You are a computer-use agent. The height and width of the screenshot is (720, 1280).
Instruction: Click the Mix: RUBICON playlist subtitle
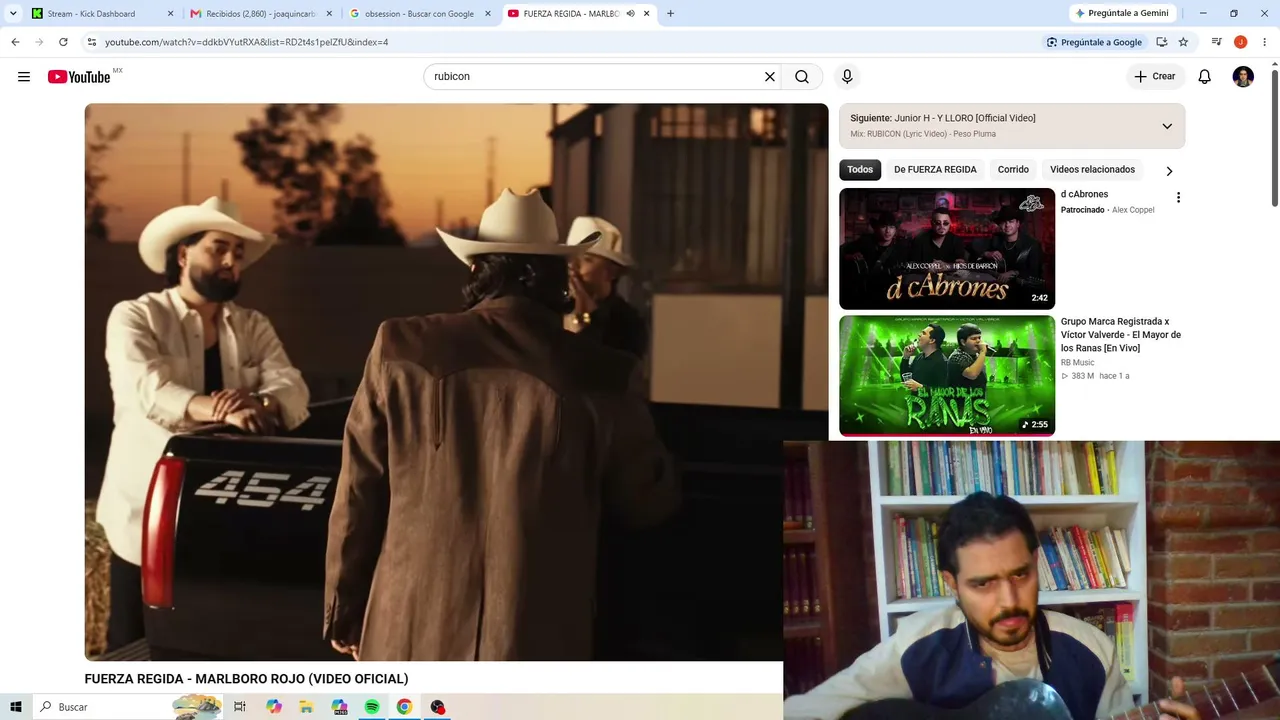coord(923,134)
